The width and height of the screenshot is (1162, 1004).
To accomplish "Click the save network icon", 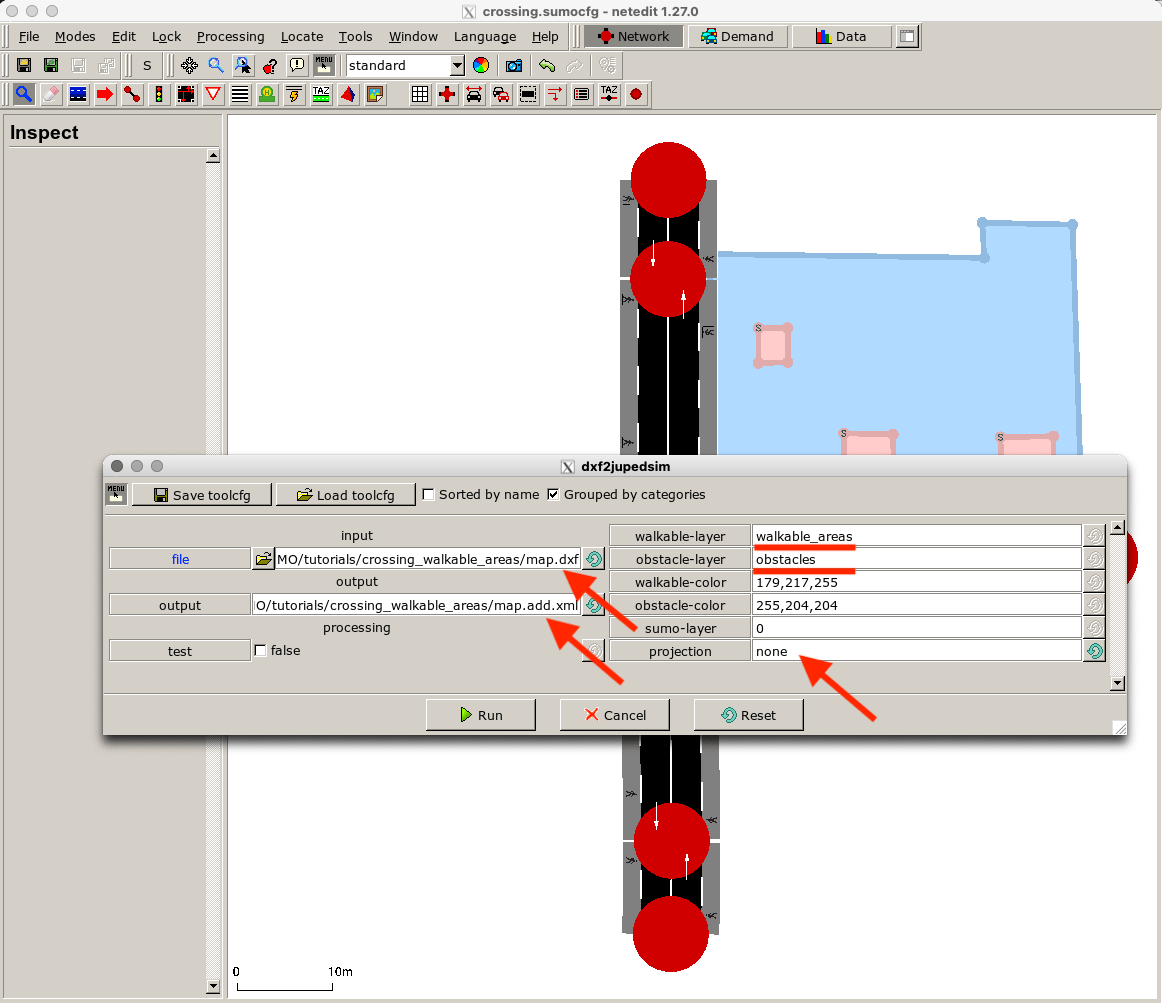I will click(24, 65).
